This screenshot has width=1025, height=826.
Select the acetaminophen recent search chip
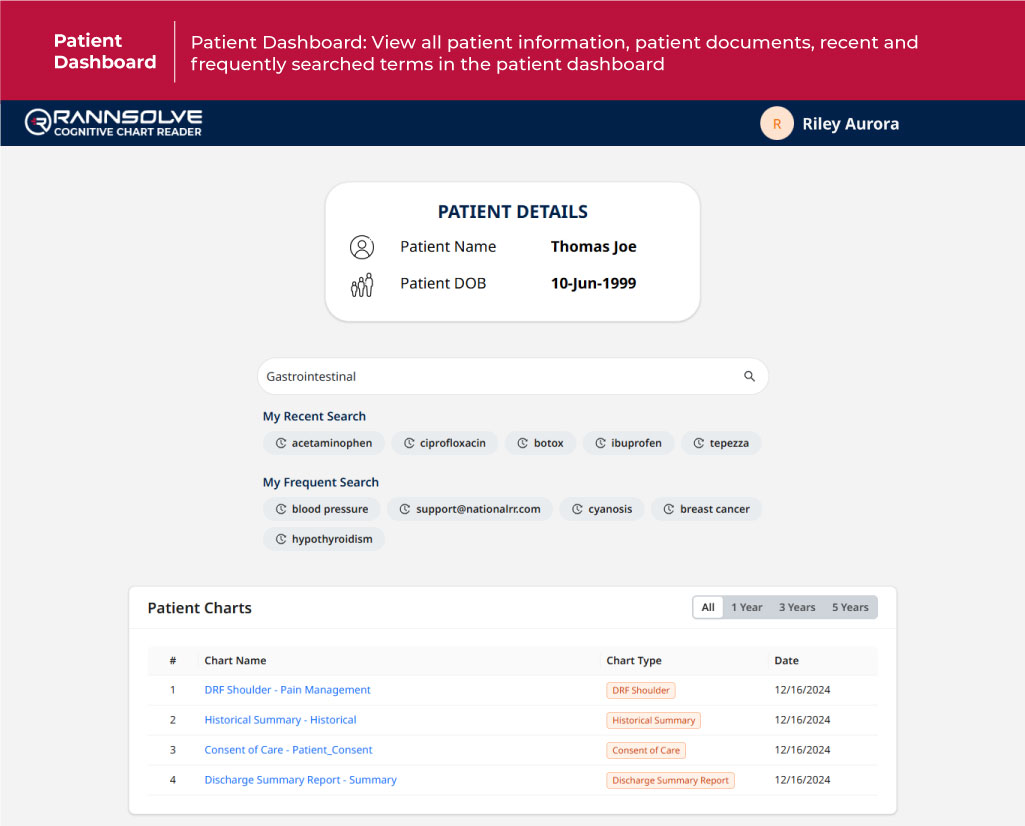tap(323, 443)
